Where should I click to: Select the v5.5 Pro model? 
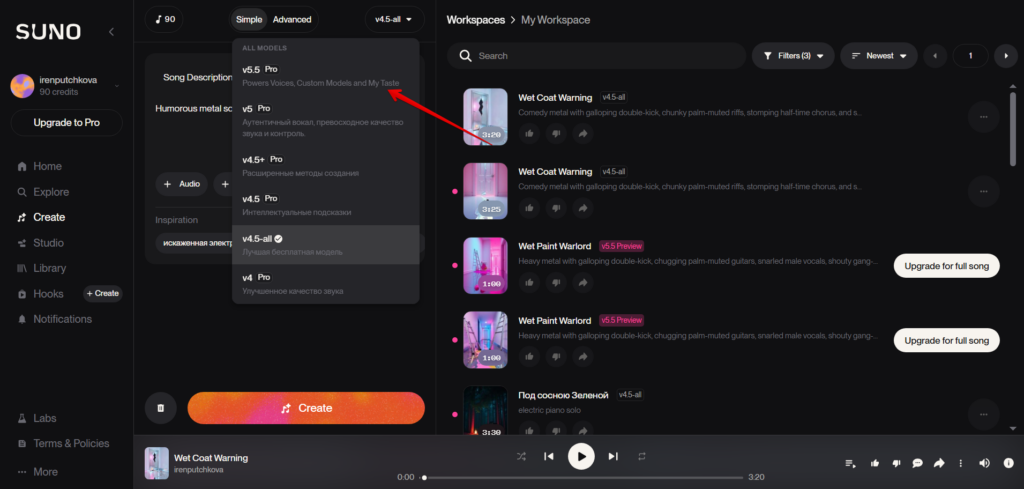point(325,76)
